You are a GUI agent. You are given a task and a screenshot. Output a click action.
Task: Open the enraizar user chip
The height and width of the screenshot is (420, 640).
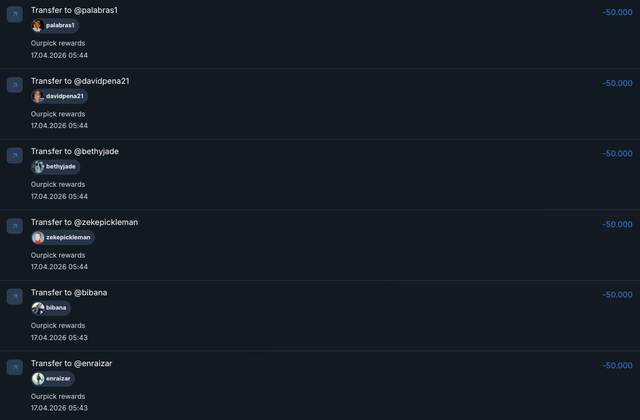53,379
